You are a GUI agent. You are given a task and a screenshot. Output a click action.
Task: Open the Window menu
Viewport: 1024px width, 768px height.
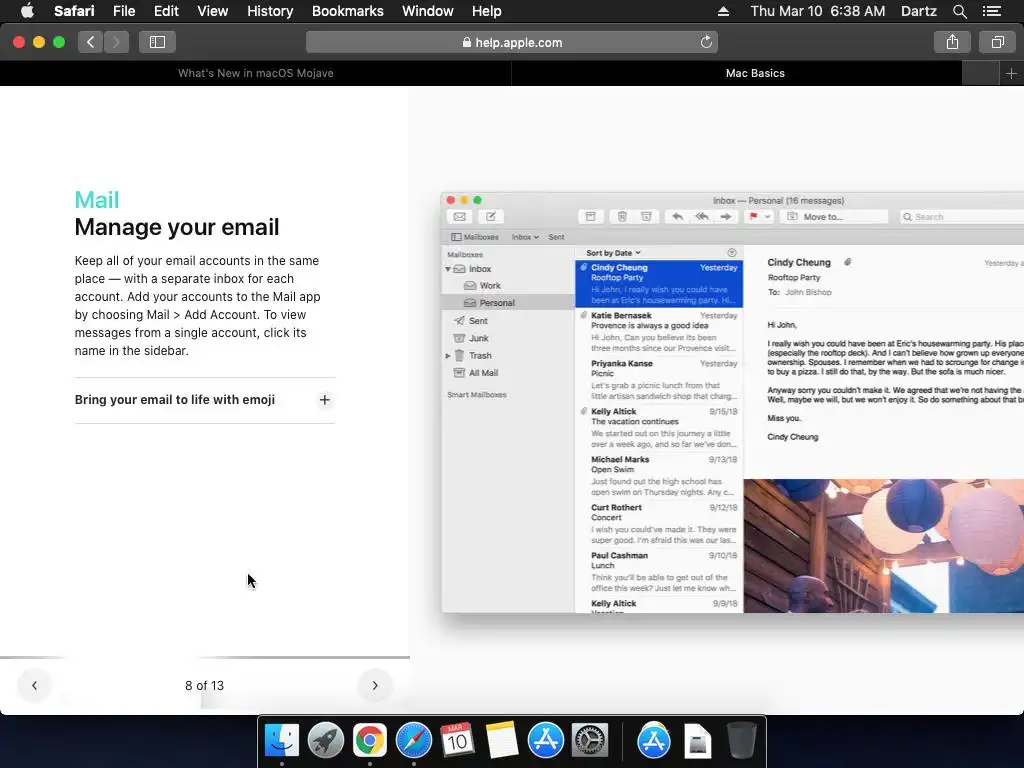(427, 11)
